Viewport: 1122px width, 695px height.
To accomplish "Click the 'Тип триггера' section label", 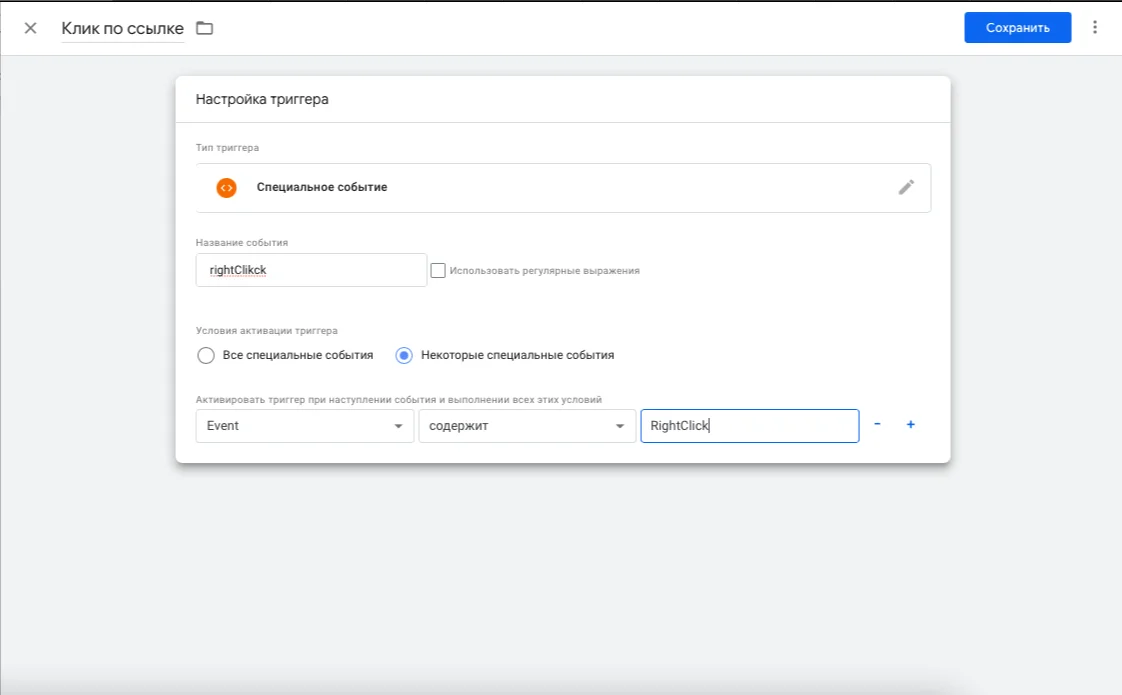I will click(x=227, y=148).
